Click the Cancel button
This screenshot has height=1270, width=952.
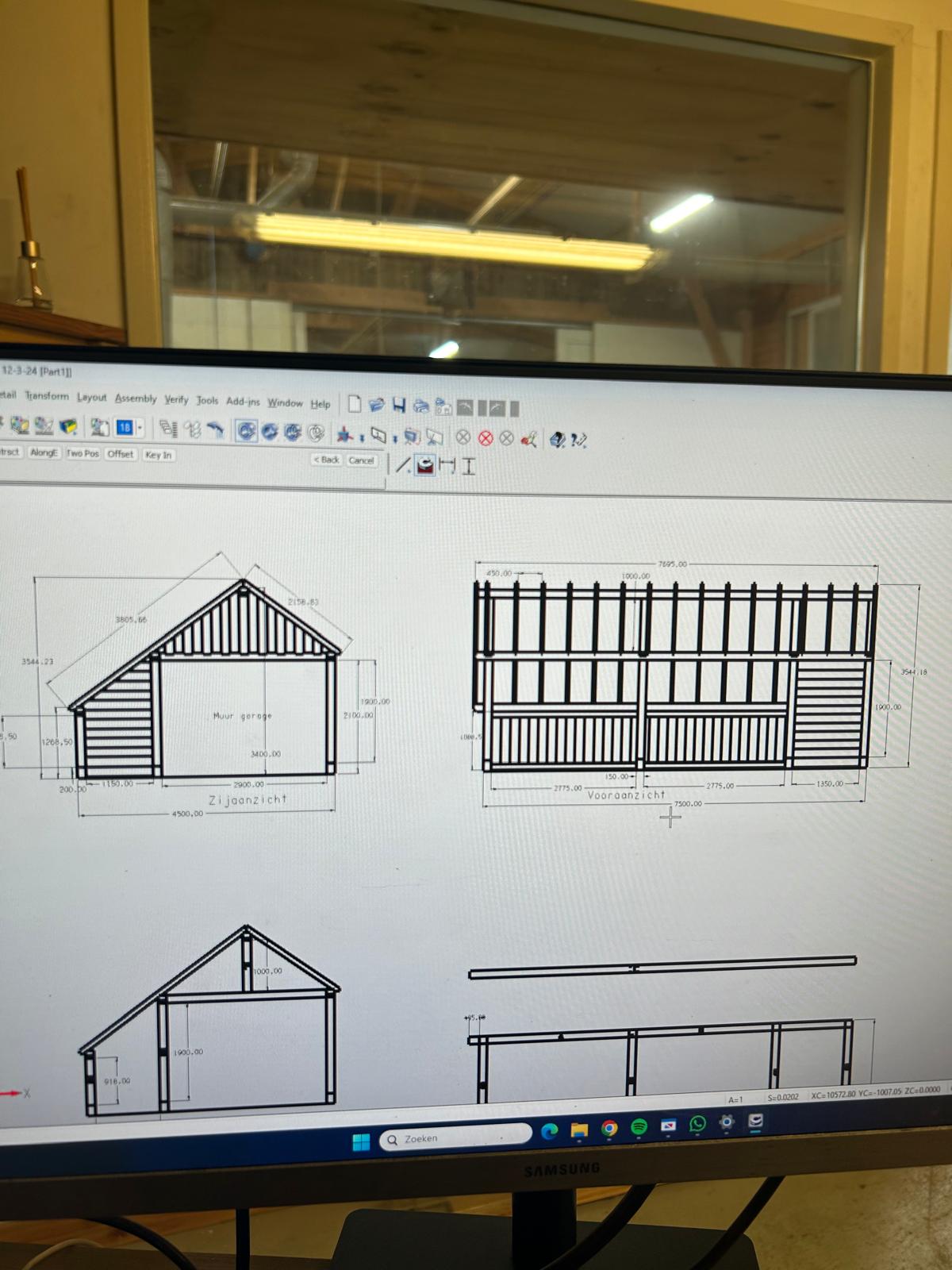tap(361, 460)
